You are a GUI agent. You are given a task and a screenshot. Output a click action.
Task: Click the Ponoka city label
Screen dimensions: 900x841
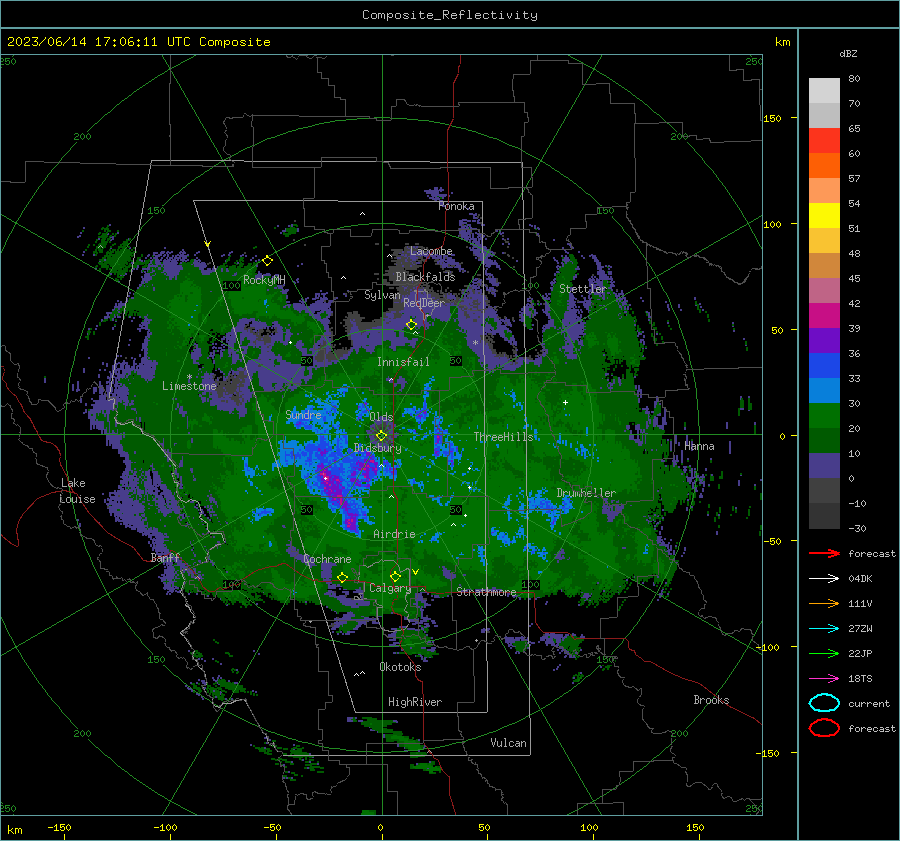point(456,206)
